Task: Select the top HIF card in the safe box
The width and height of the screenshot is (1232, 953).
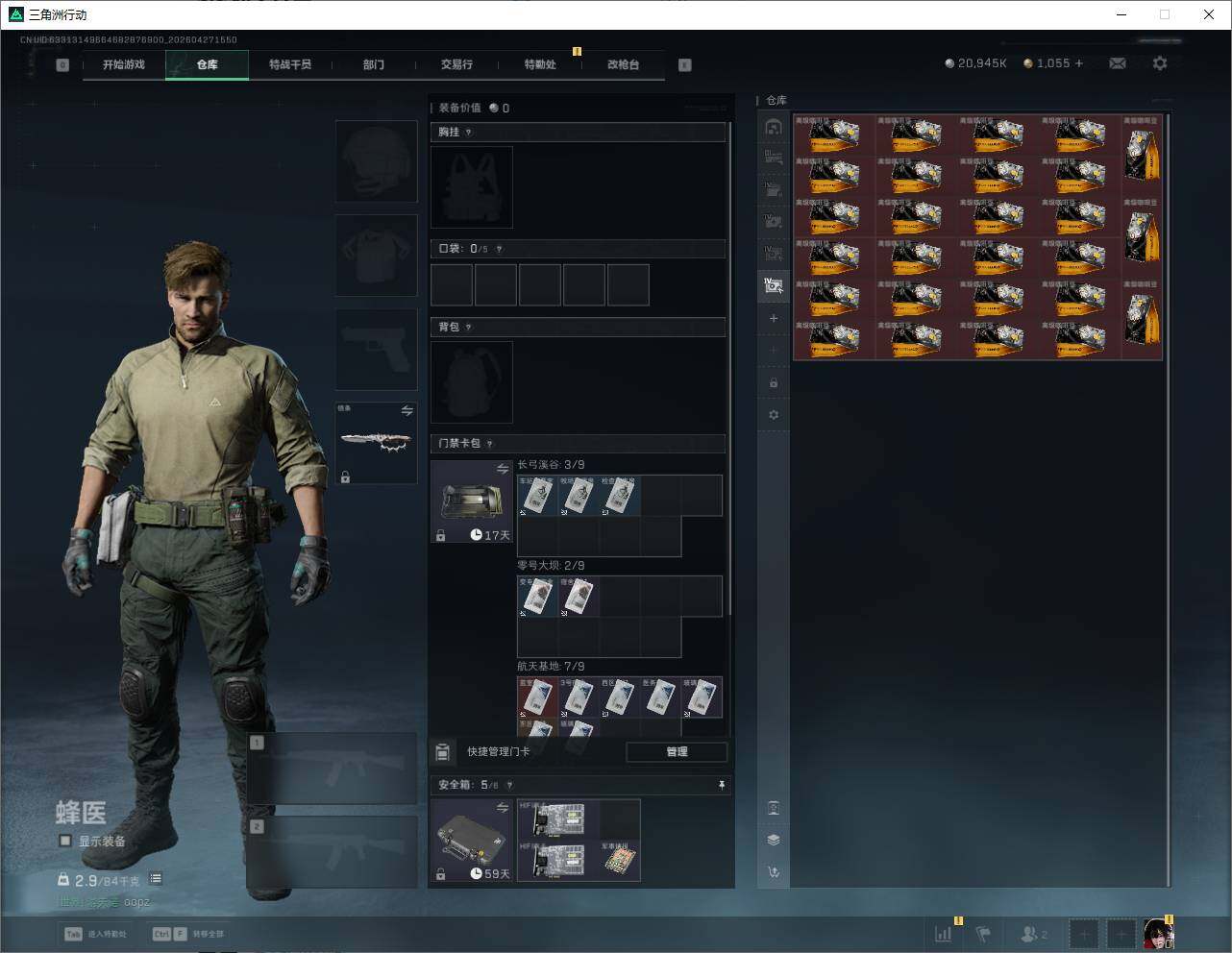Action: click(558, 819)
